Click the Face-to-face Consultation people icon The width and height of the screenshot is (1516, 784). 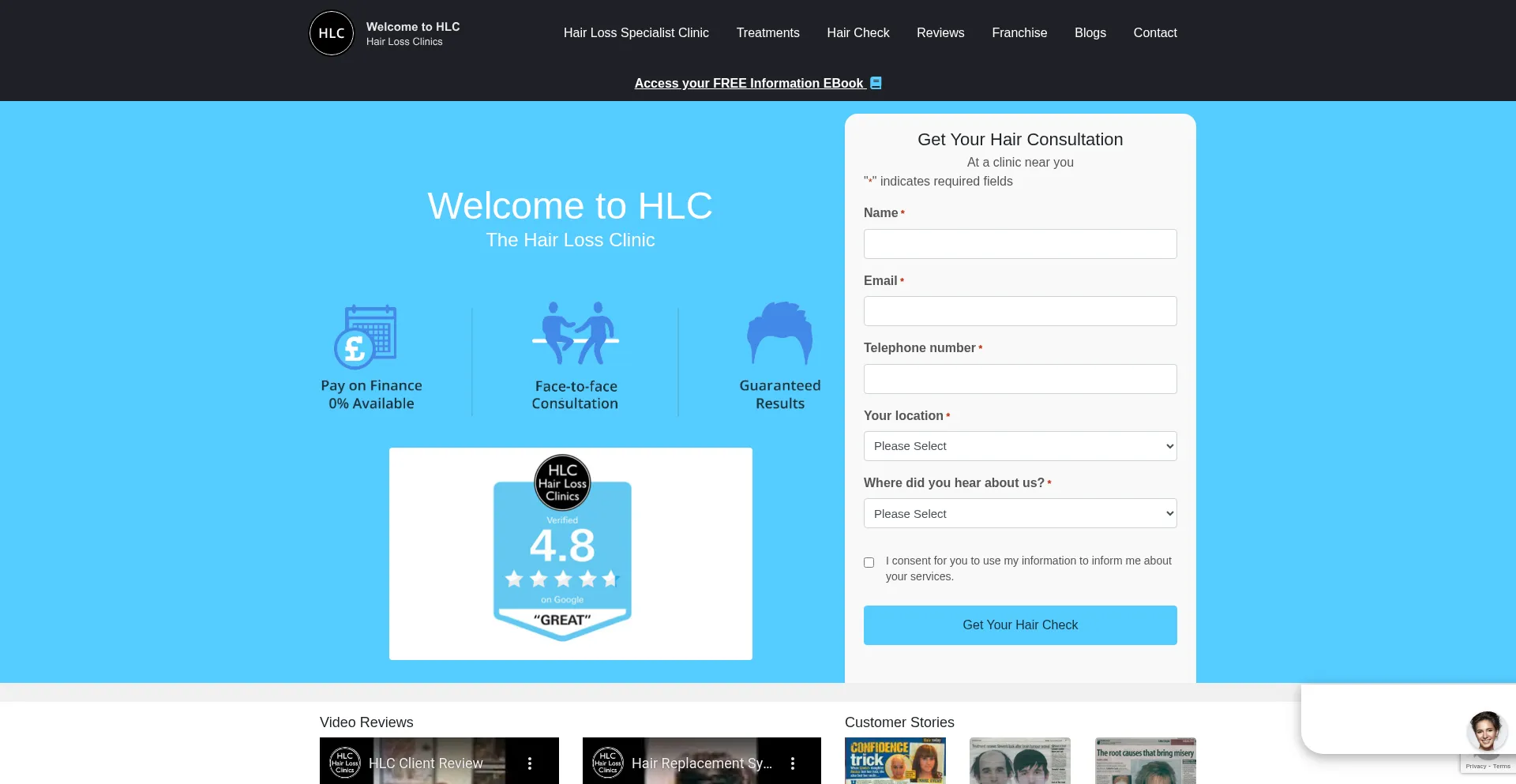click(x=576, y=333)
